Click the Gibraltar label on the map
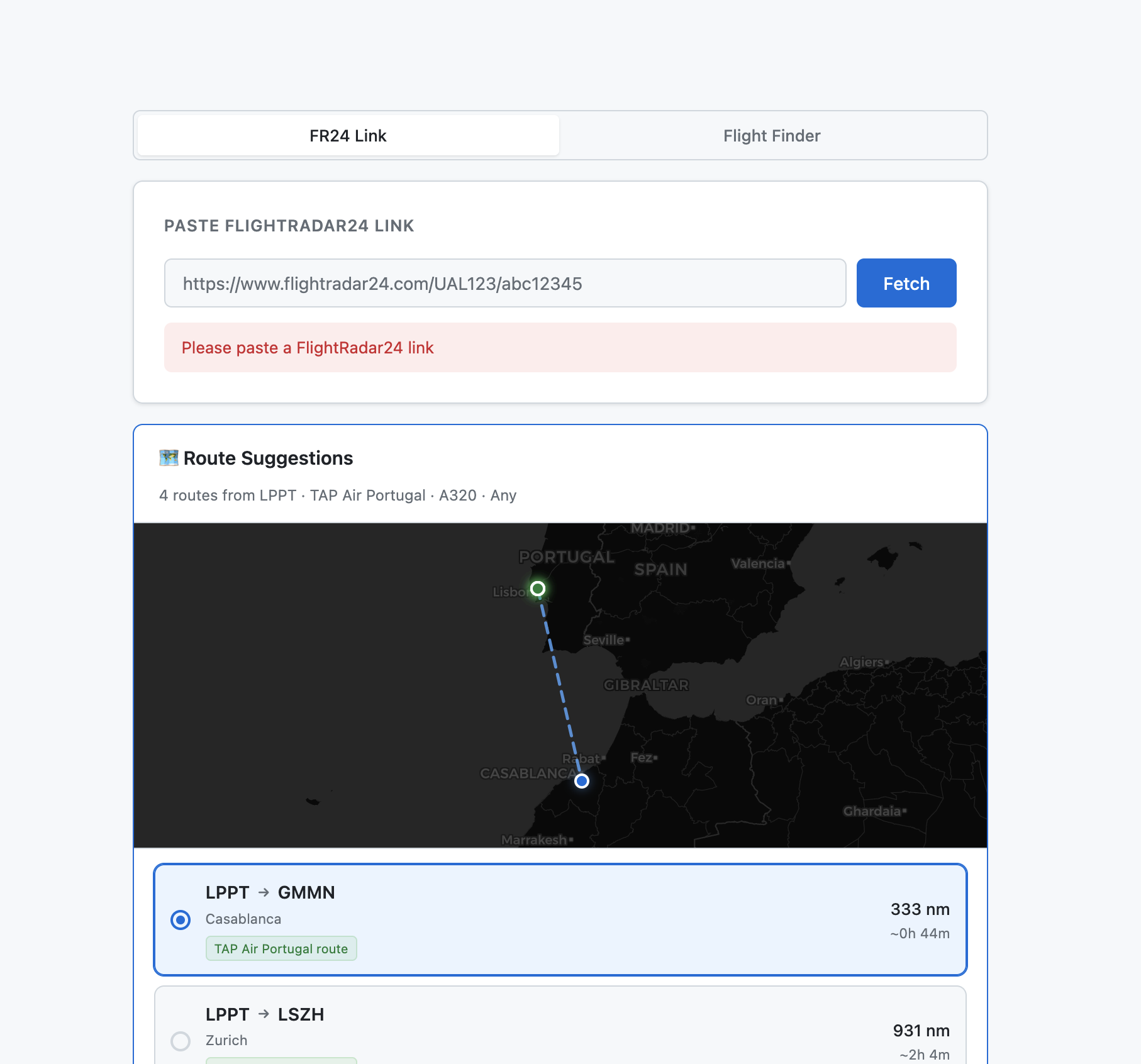 pyautogui.click(x=646, y=685)
